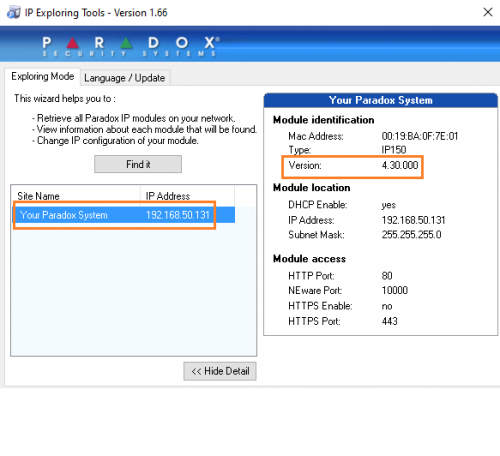This screenshot has width=500, height=456.
Task: Click the View information about each module line
Action: (x=144, y=129)
